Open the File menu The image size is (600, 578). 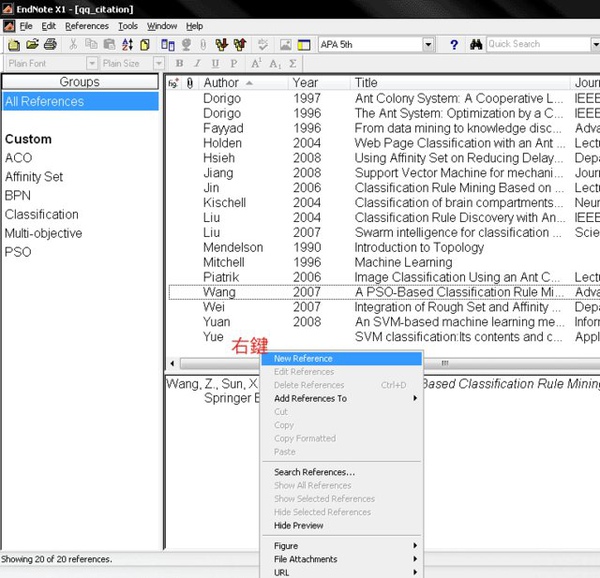point(26,26)
